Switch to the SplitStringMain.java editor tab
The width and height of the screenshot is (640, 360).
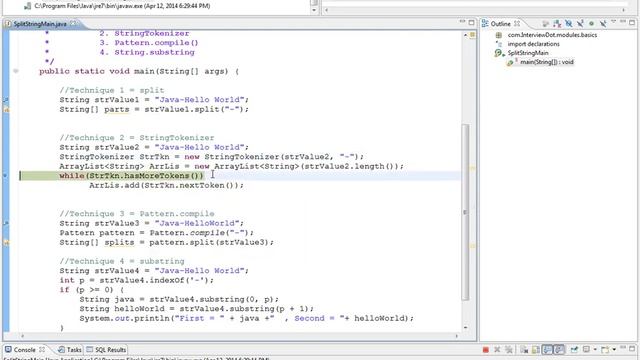point(40,24)
